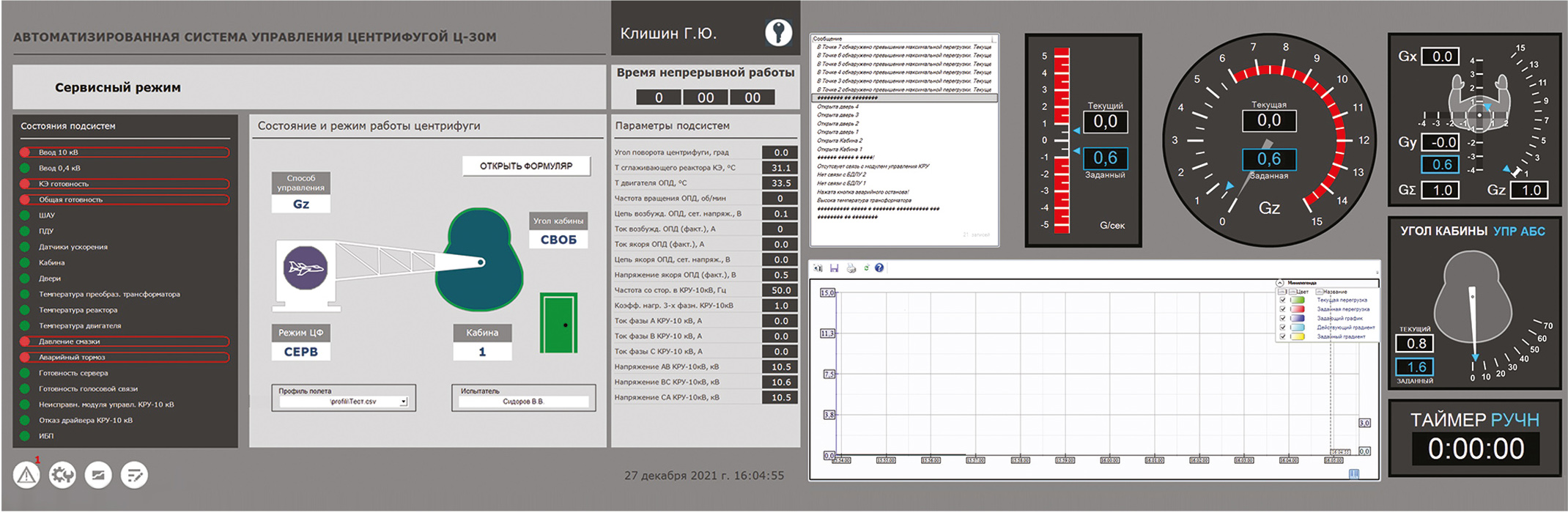Click the blue bars icon below the graph

(1353, 473)
